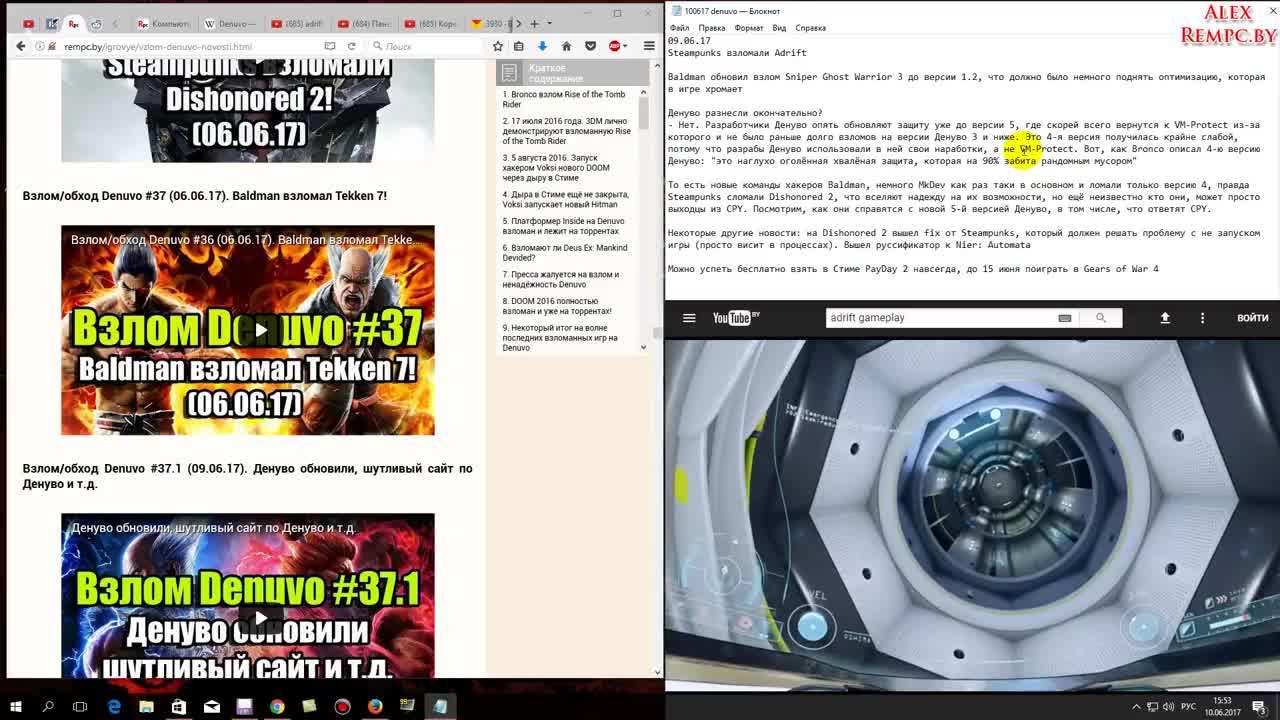Open Notepad Правка menu
The width and height of the screenshot is (1280, 720).
click(712, 28)
